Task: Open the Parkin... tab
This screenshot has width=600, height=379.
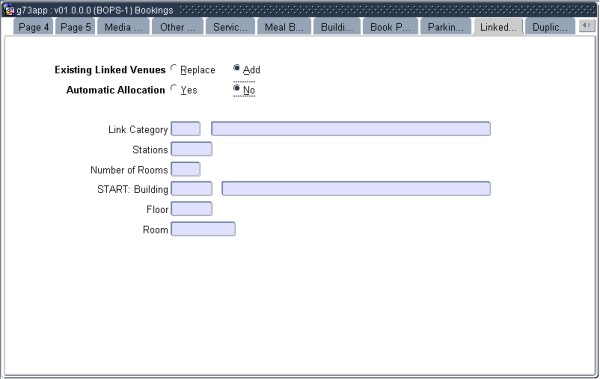Action: (x=446, y=27)
